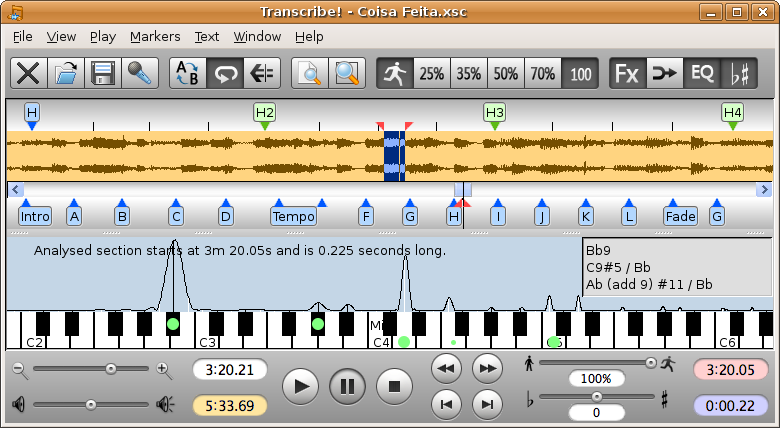Click the Play button
780x428 pixels.
pyautogui.click(x=301, y=386)
